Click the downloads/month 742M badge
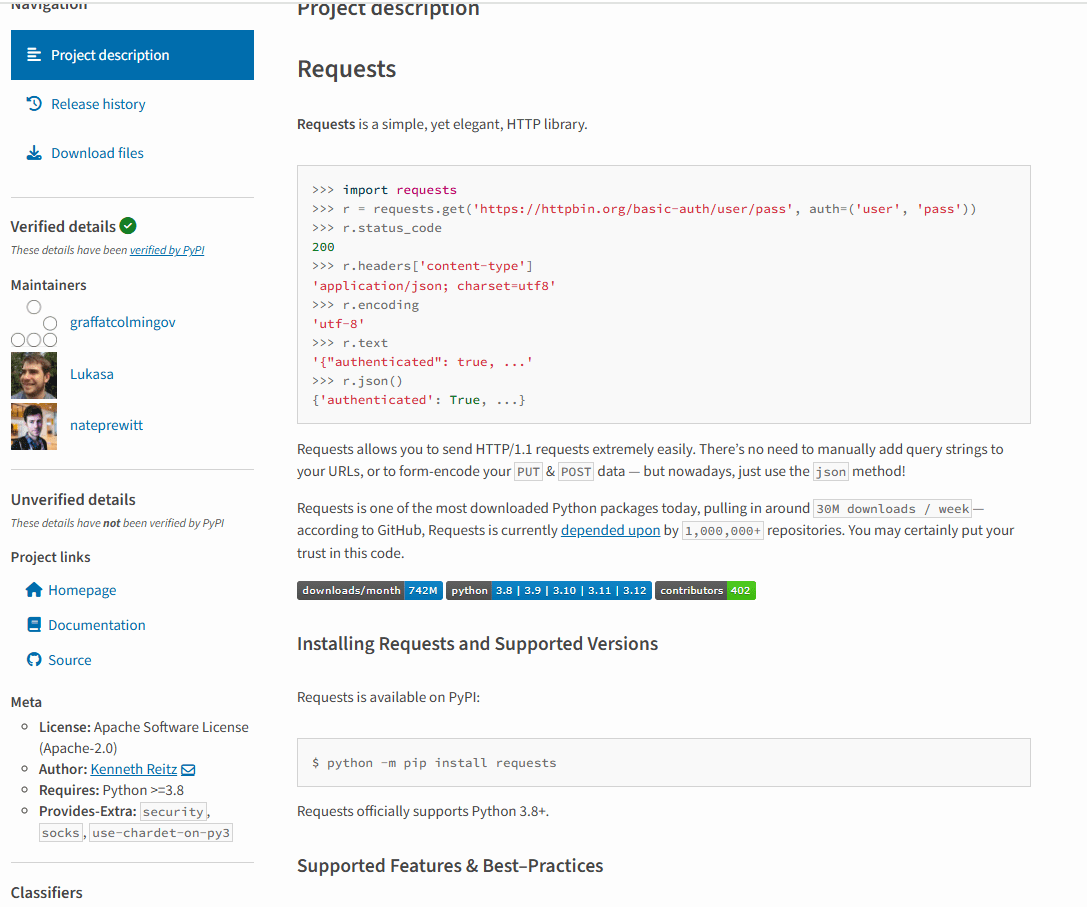 369,591
